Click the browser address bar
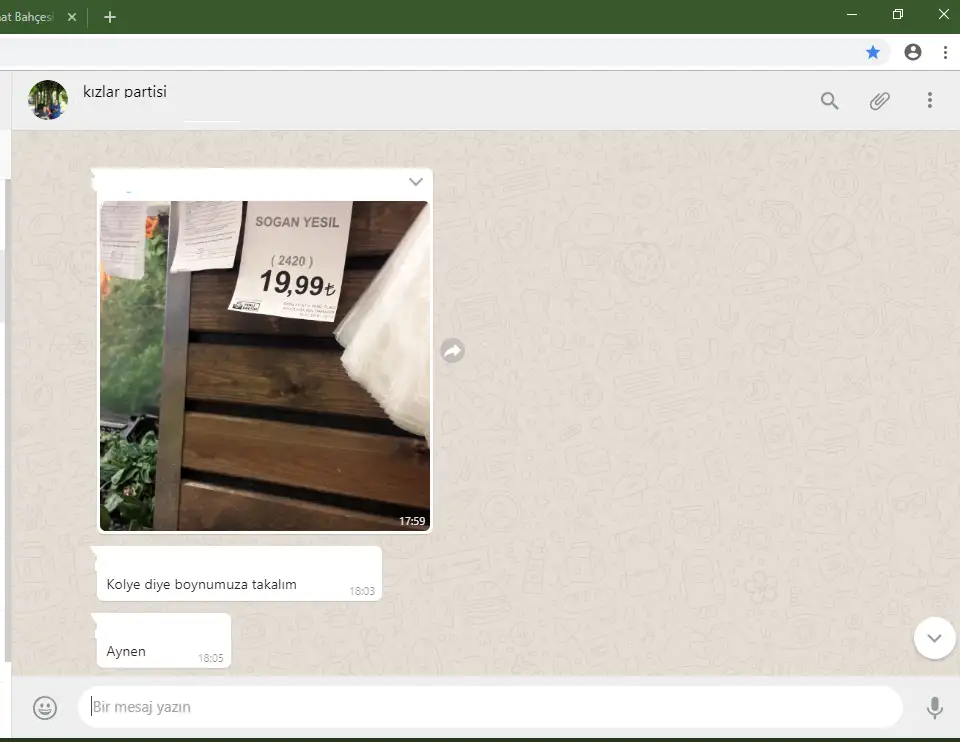Screen dimensions: 960x742 pyautogui.click(x=430, y=52)
